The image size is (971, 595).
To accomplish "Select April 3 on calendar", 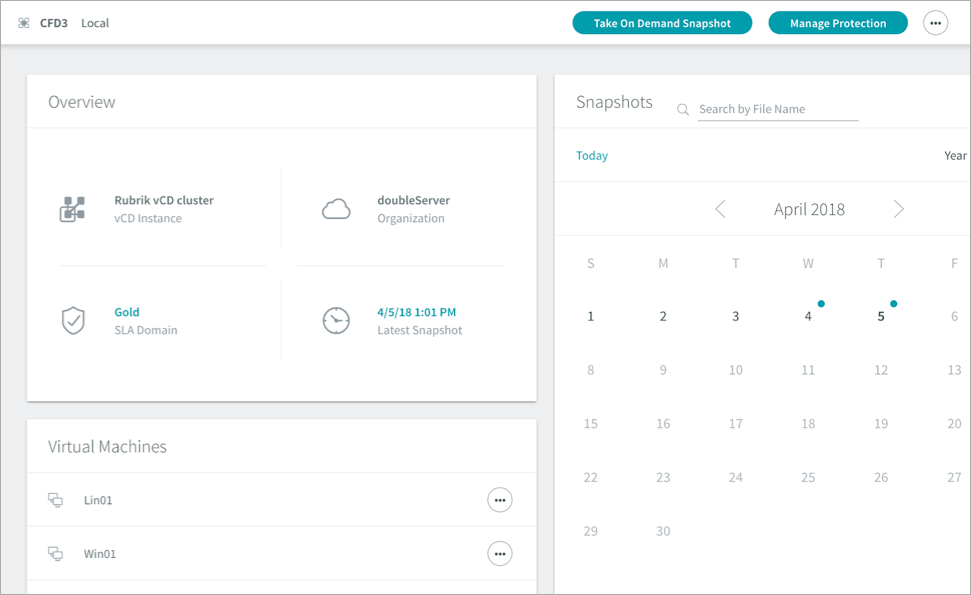I will coord(736,316).
